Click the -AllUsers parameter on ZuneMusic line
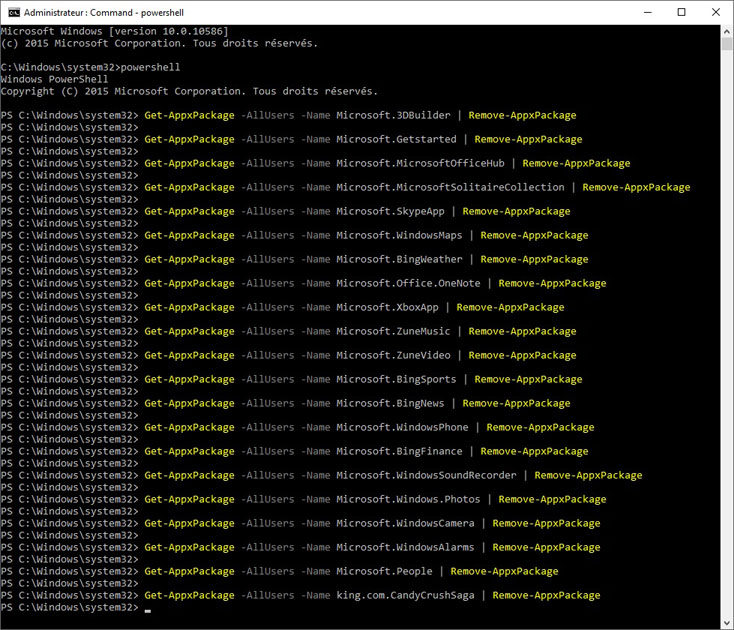This screenshot has width=734, height=630. click(x=268, y=331)
